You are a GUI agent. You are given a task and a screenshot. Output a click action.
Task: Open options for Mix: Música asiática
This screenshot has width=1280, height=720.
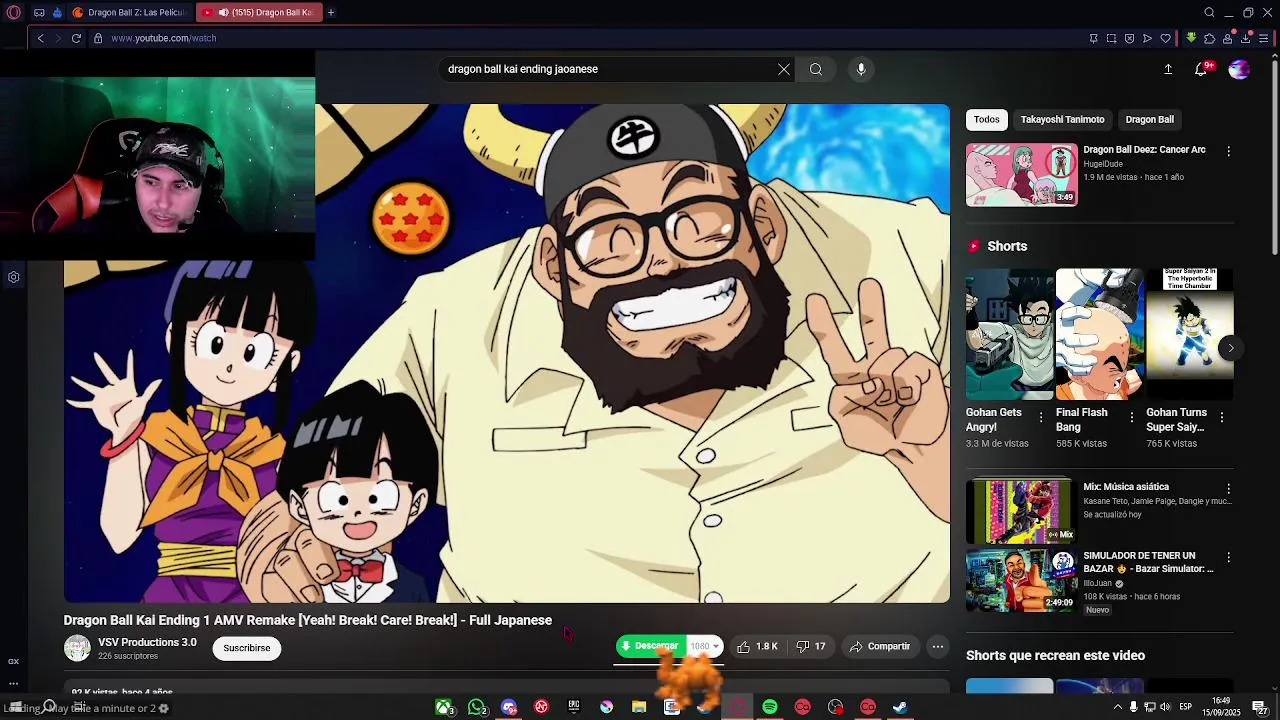pos(1229,488)
